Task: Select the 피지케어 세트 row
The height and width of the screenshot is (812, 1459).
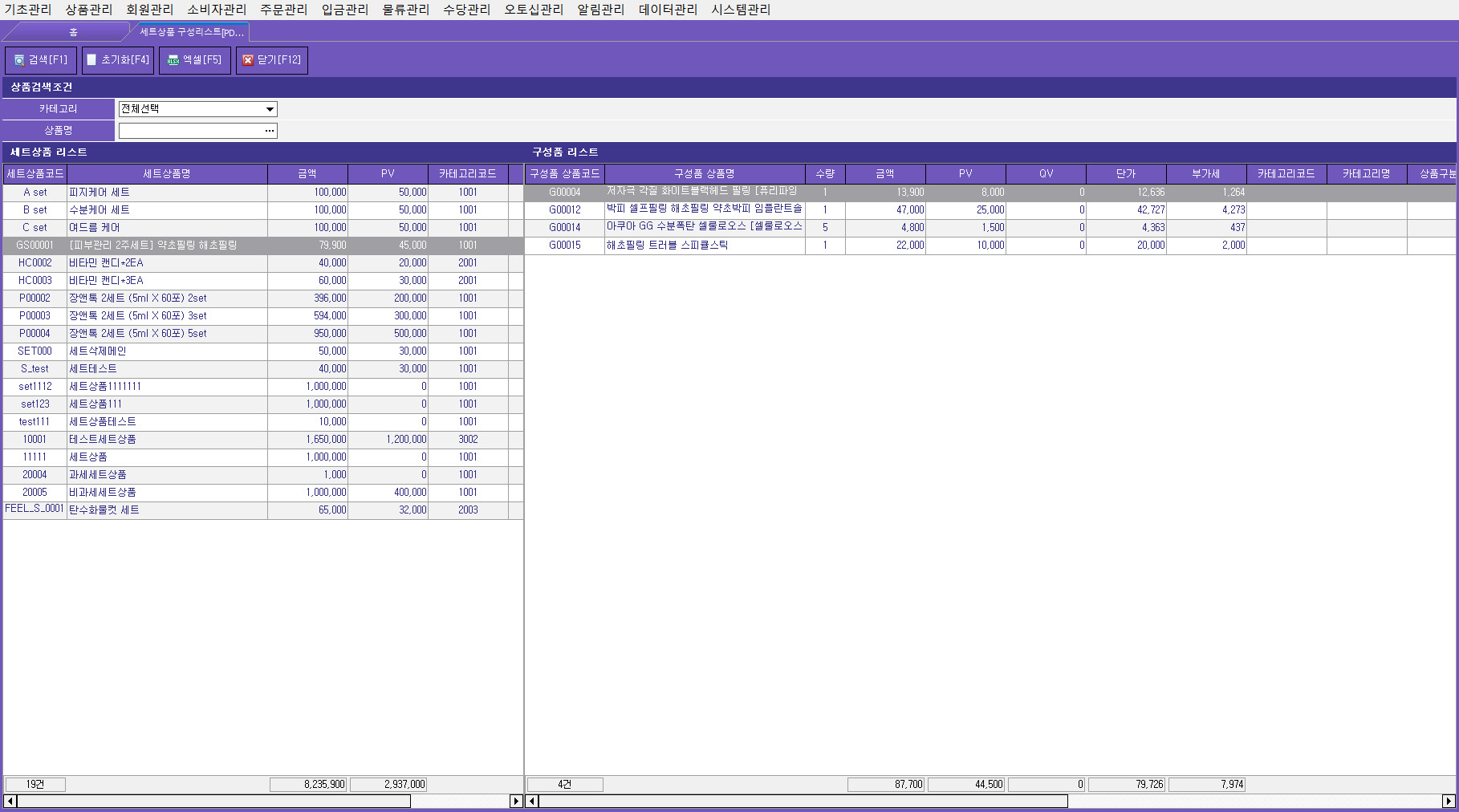Action: tap(167, 193)
